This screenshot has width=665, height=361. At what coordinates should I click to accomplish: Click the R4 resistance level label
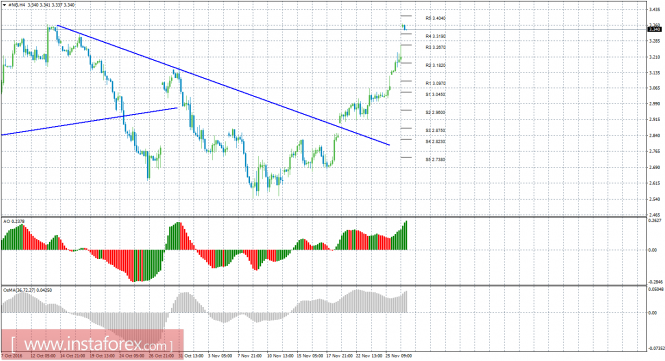(x=436, y=36)
